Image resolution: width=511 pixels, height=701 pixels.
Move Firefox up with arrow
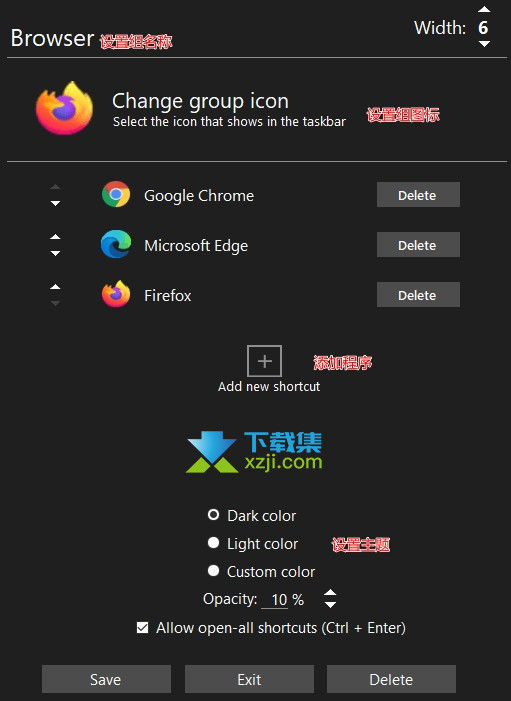pos(55,287)
